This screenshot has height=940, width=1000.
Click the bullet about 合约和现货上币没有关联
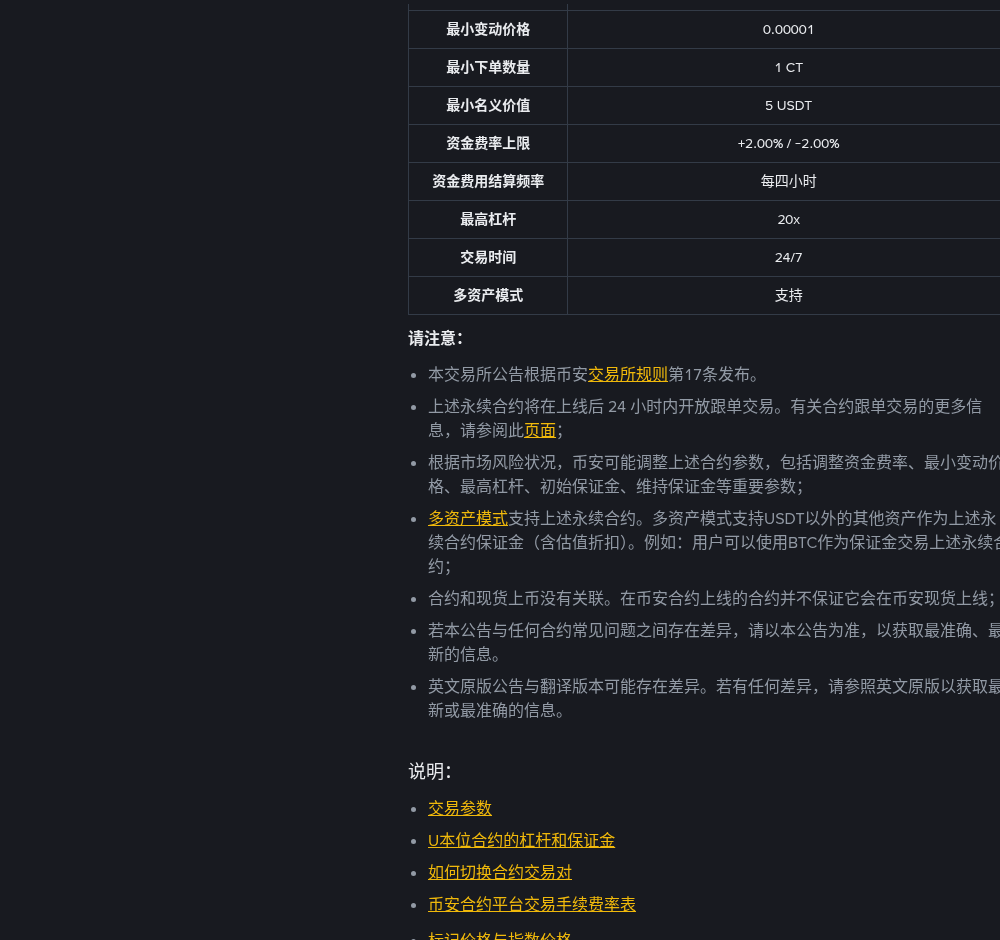pos(712,598)
